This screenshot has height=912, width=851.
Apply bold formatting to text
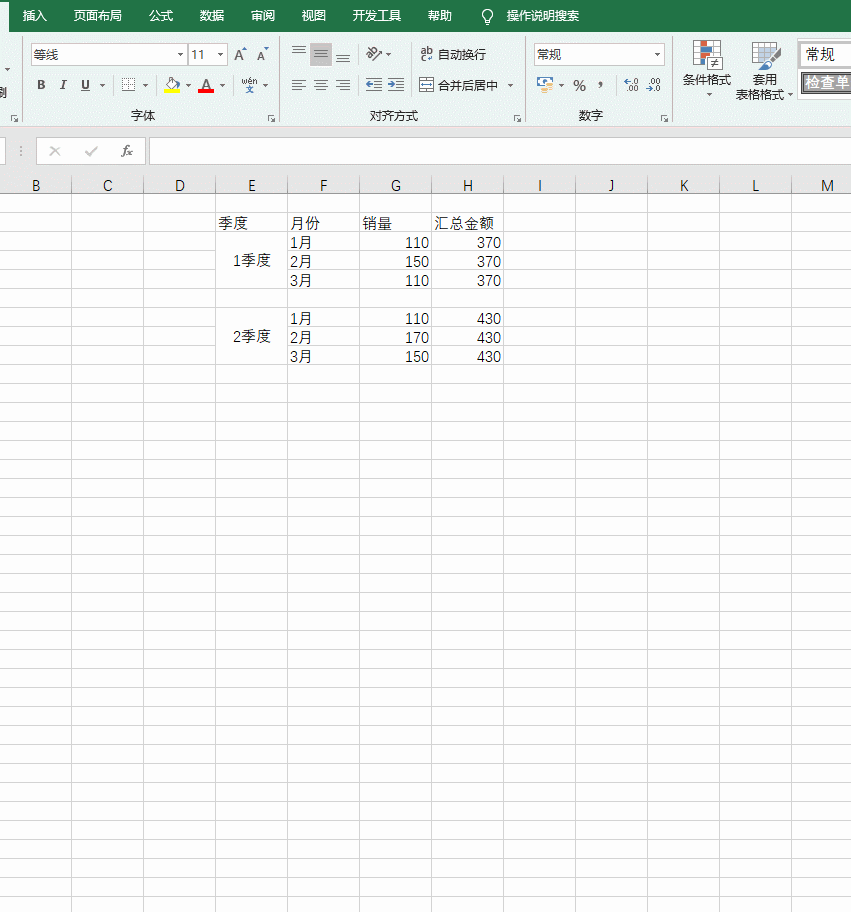pos(41,85)
